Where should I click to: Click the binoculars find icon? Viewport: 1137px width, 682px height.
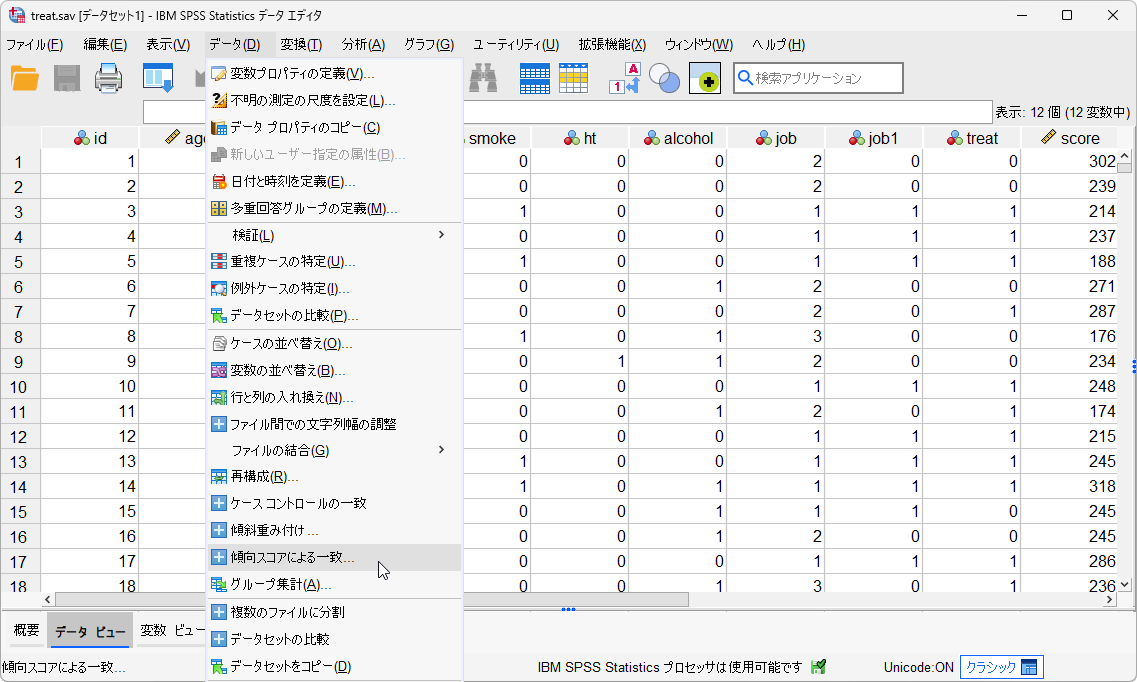click(x=484, y=78)
